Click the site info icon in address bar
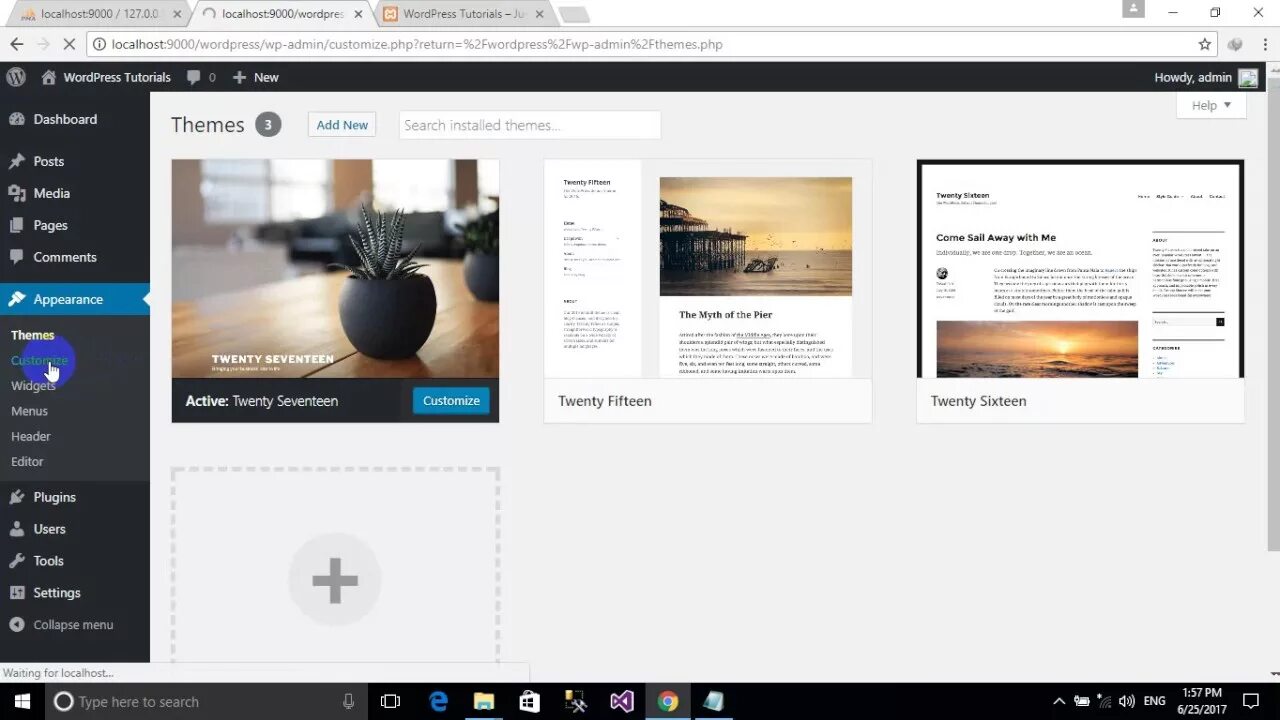 [99, 44]
